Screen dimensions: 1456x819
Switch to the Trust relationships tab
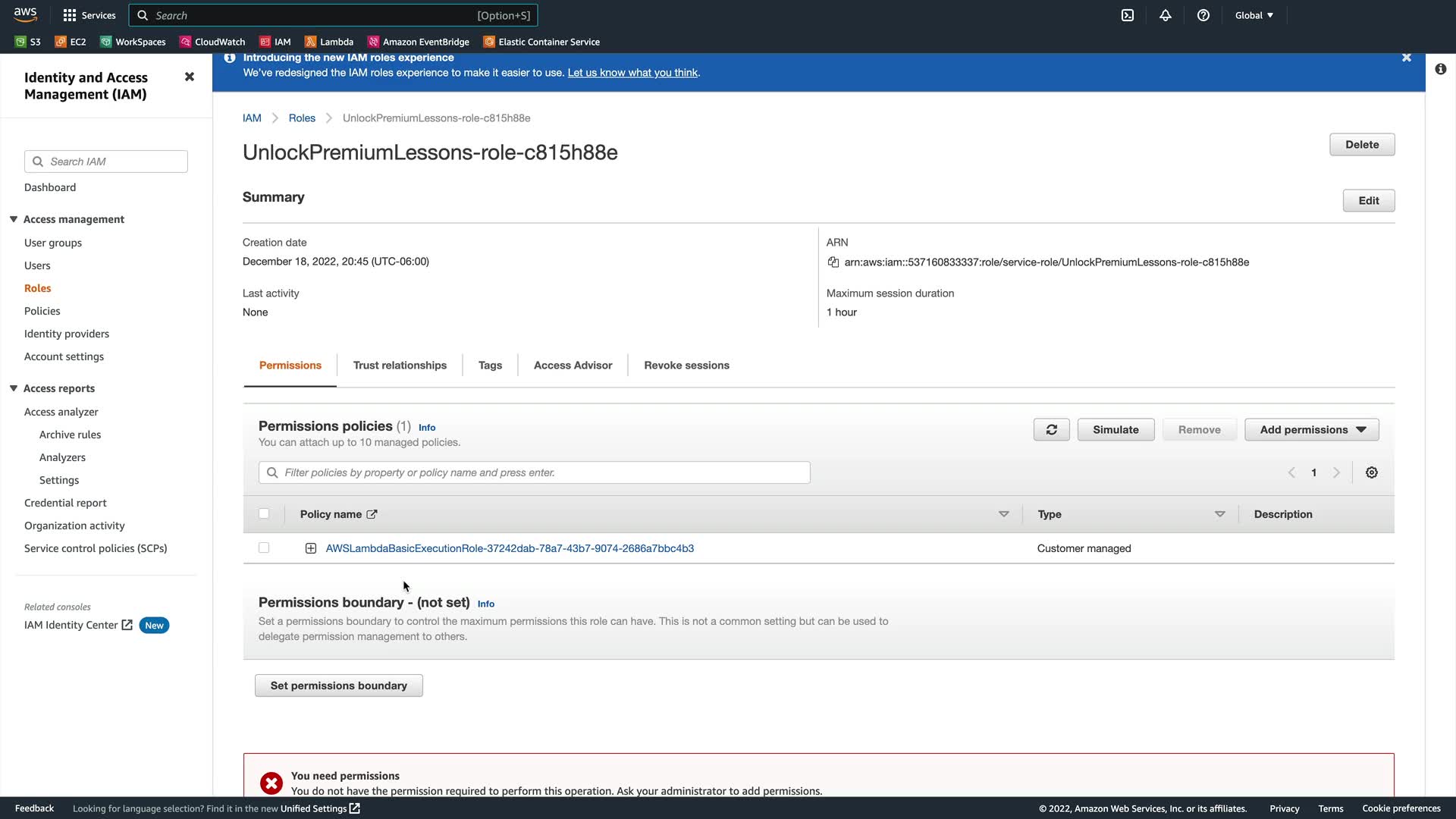pos(400,366)
